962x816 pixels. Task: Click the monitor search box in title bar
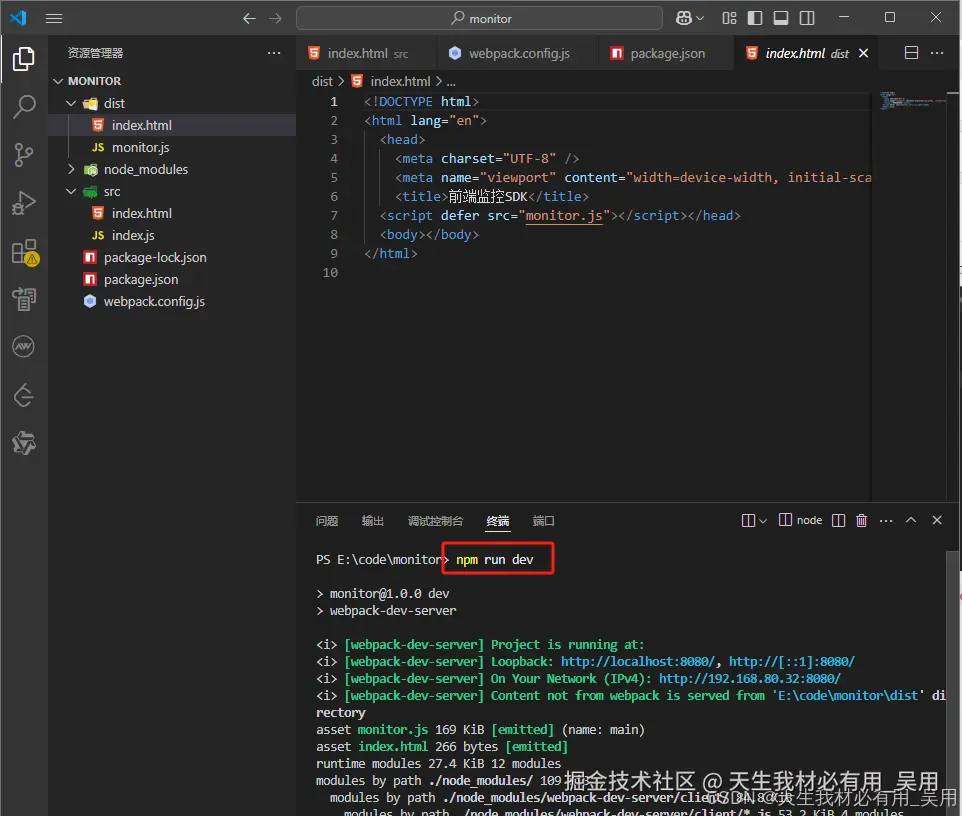coord(479,18)
